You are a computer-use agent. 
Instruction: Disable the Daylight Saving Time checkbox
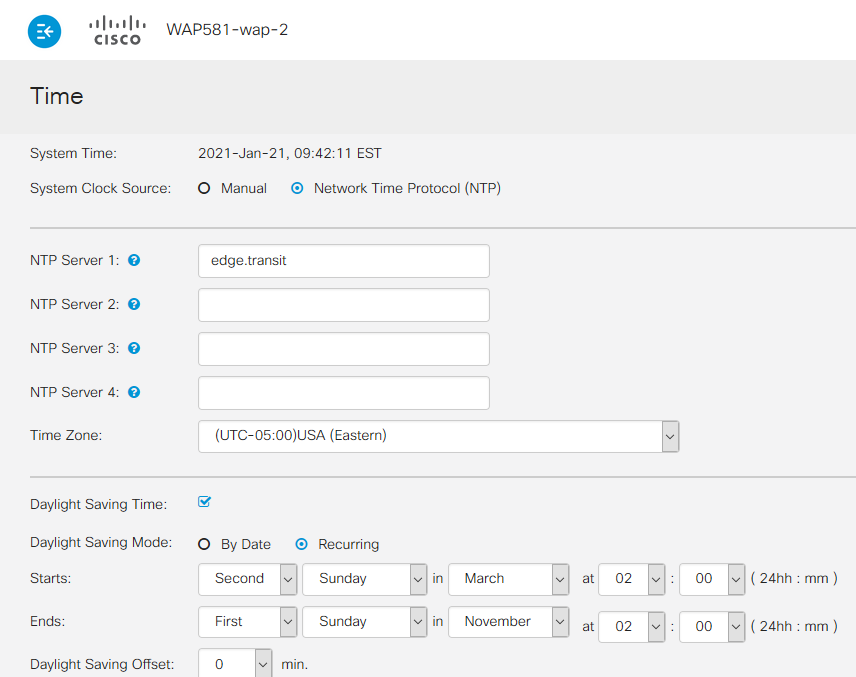click(204, 502)
